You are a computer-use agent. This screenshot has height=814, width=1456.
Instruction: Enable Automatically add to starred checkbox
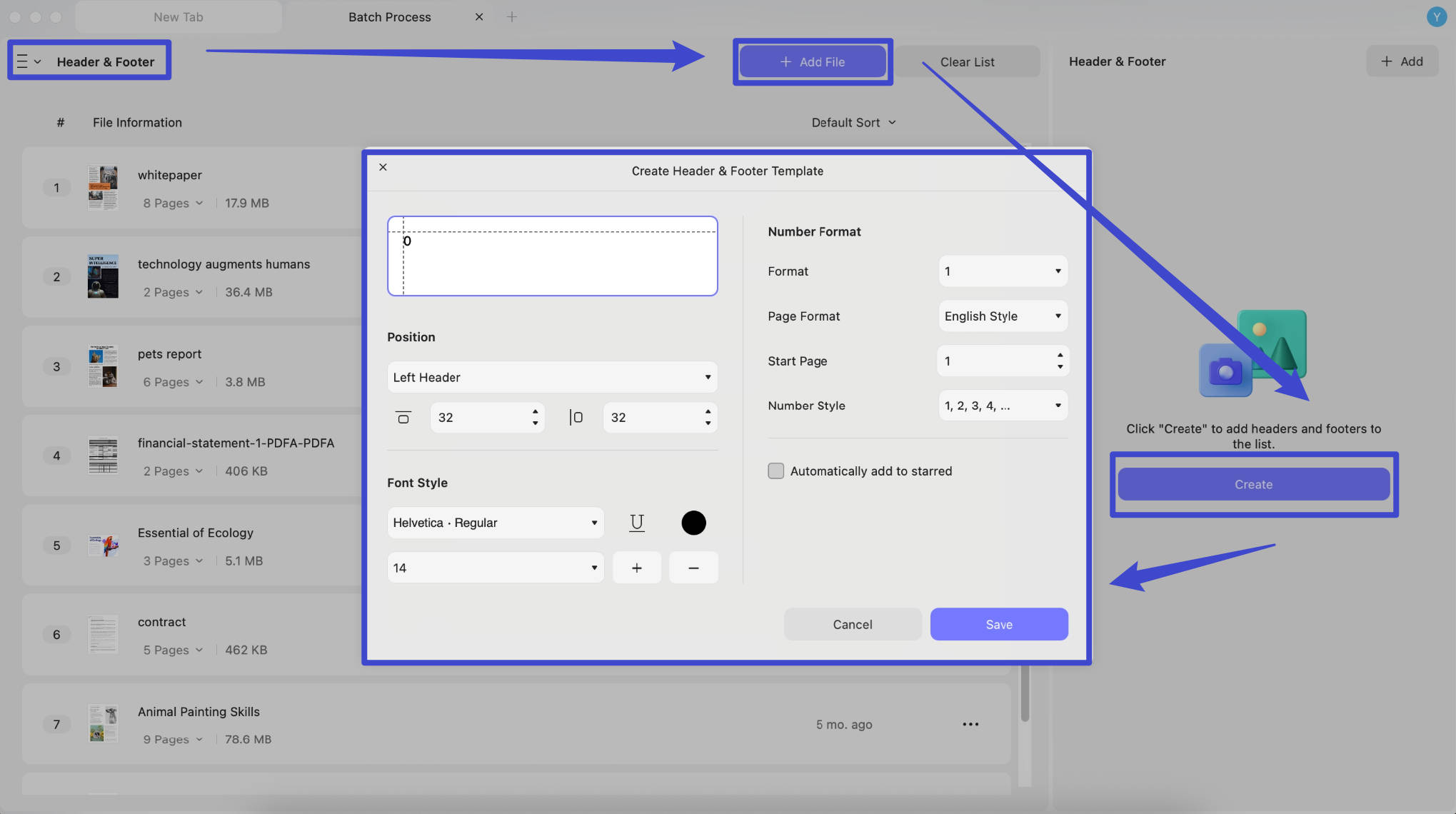tap(775, 471)
